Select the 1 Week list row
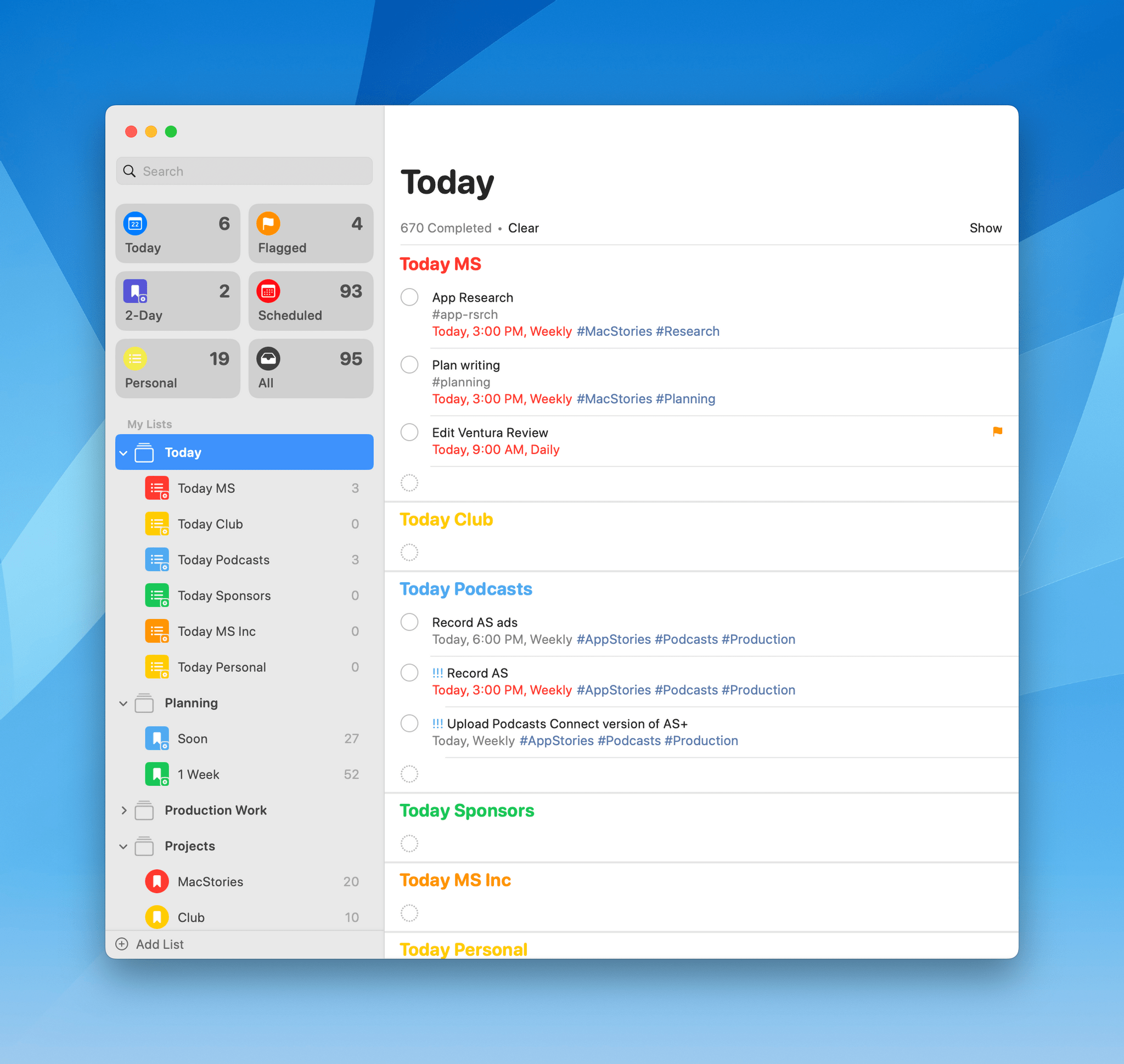This screenshot has width=1124, height=1064. 244,774
